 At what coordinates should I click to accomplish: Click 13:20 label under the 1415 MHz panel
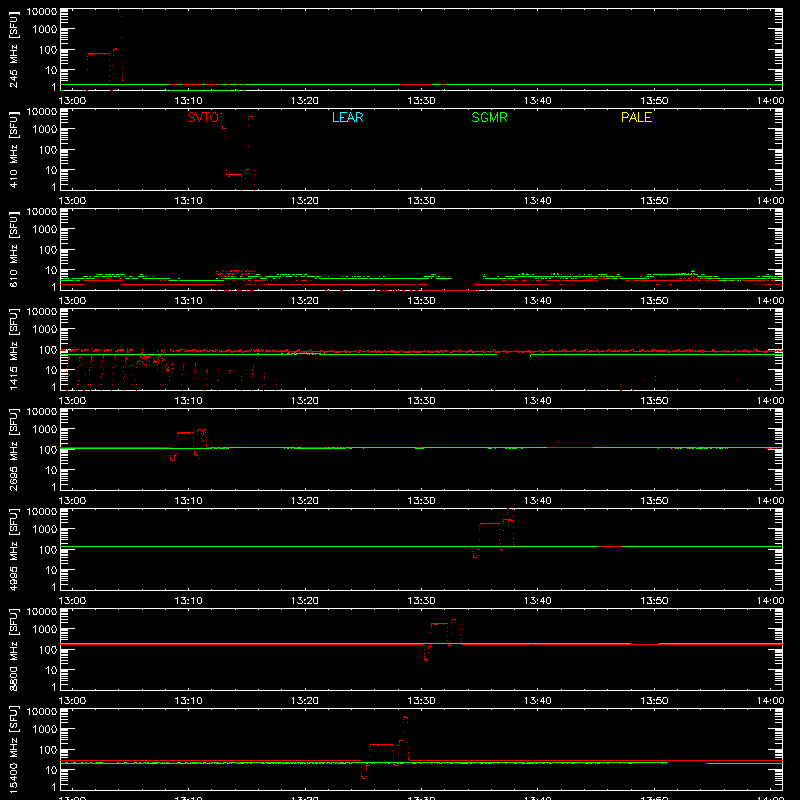point(305,401)
